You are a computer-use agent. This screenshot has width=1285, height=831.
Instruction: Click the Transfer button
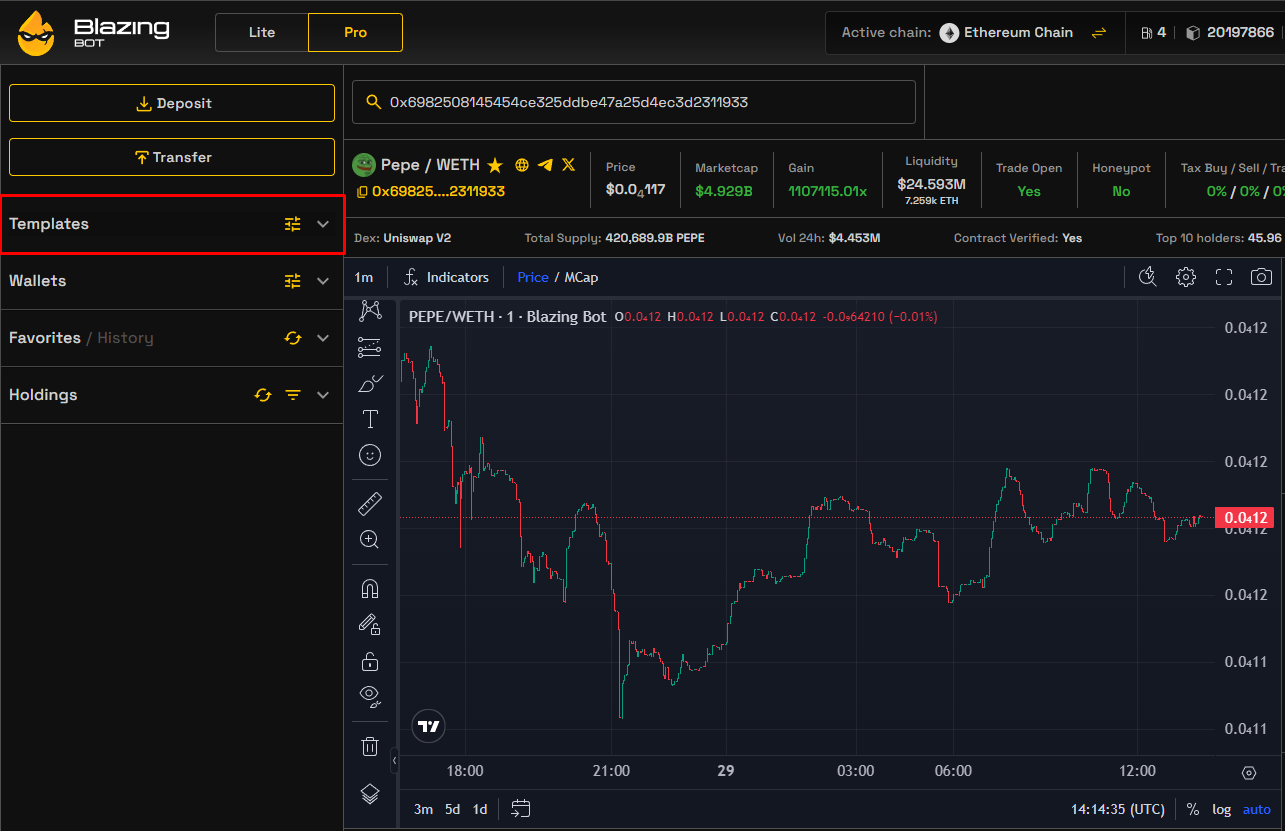(x=172, y=157)
